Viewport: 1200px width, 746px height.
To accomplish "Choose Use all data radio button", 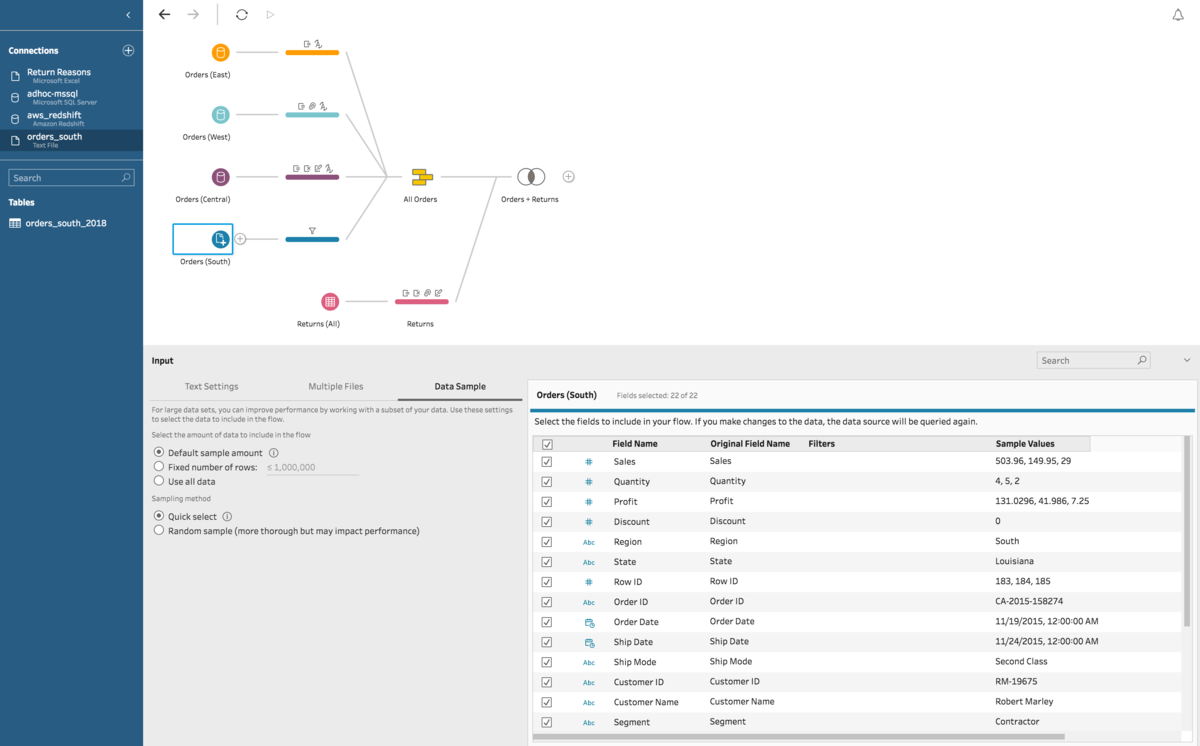I will (x=159, y=481).
